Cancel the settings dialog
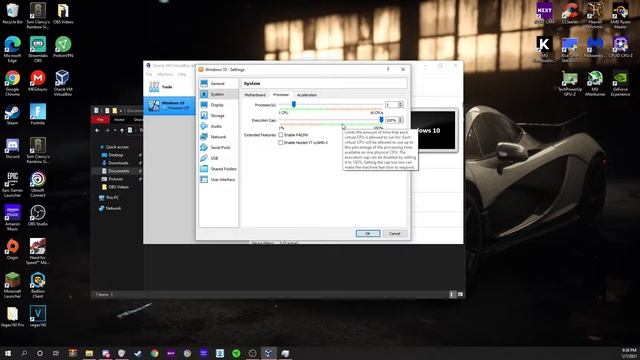The width and height of the screenshot is (640, 360). [x=395, y=233]
